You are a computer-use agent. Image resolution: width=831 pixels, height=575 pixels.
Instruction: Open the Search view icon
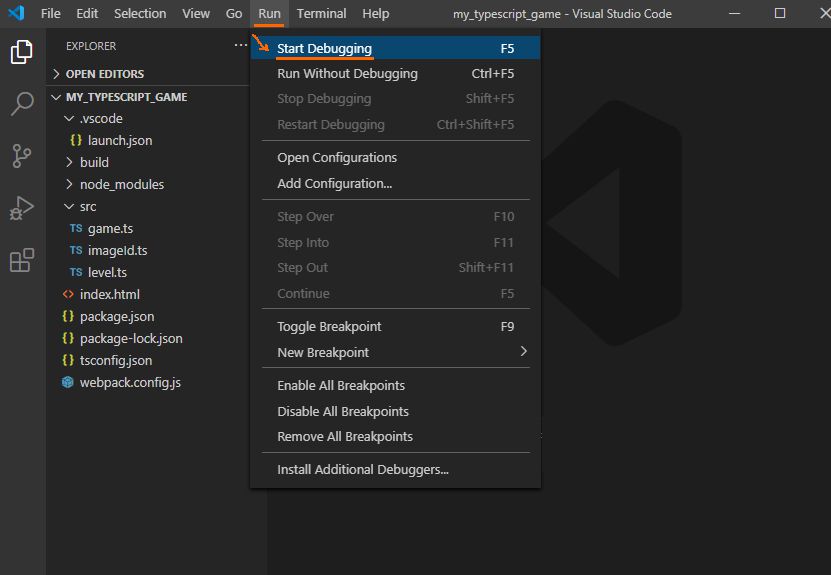[21, 104]
